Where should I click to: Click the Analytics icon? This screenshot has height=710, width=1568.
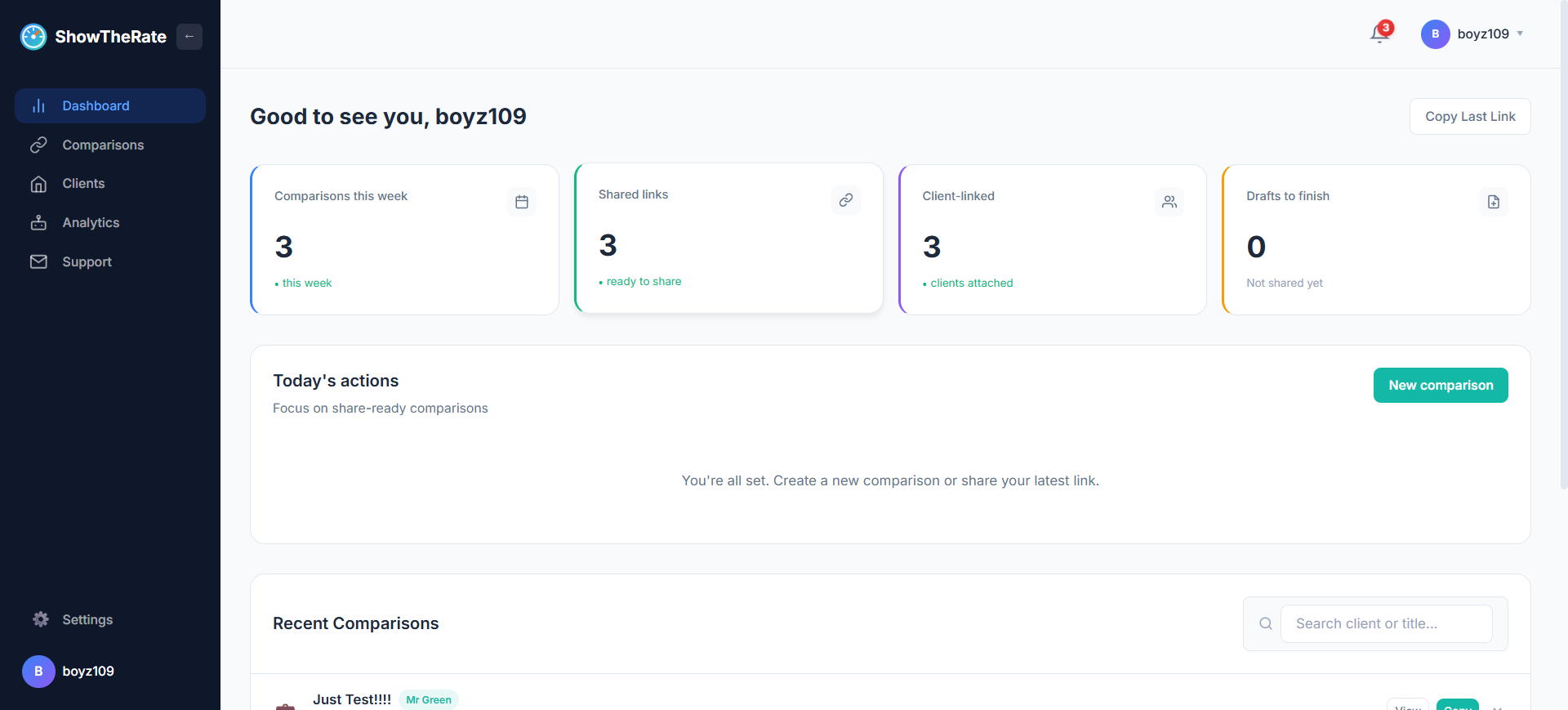pyautogui.click(x=38, y=223)
